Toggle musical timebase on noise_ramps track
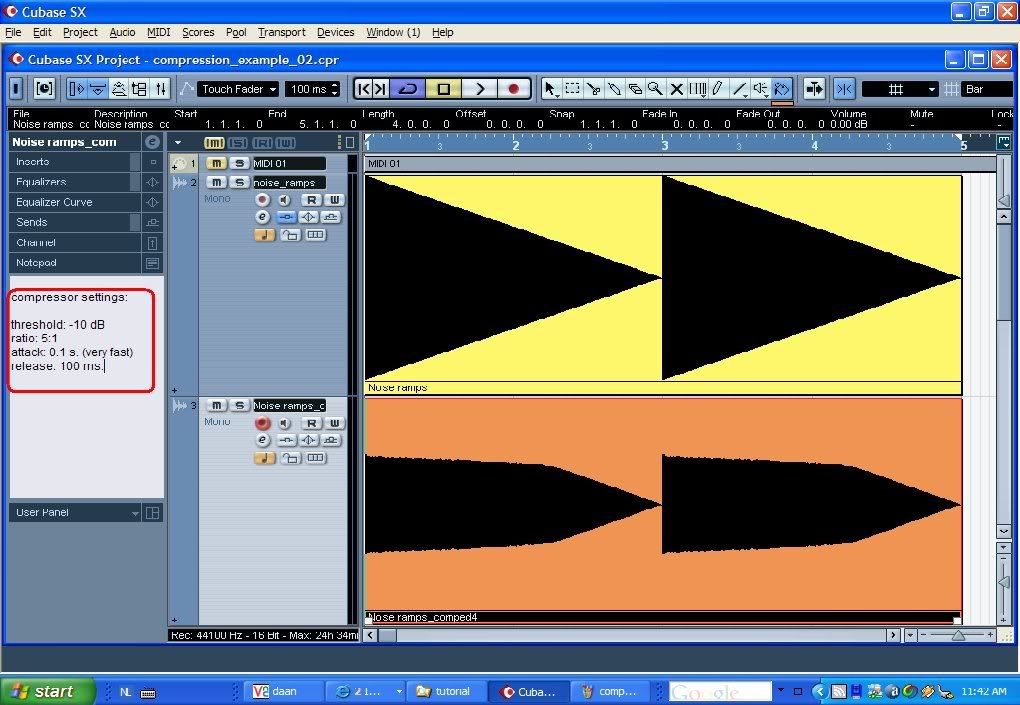The width and height of the screenshot is (1020, 705). 264,234
